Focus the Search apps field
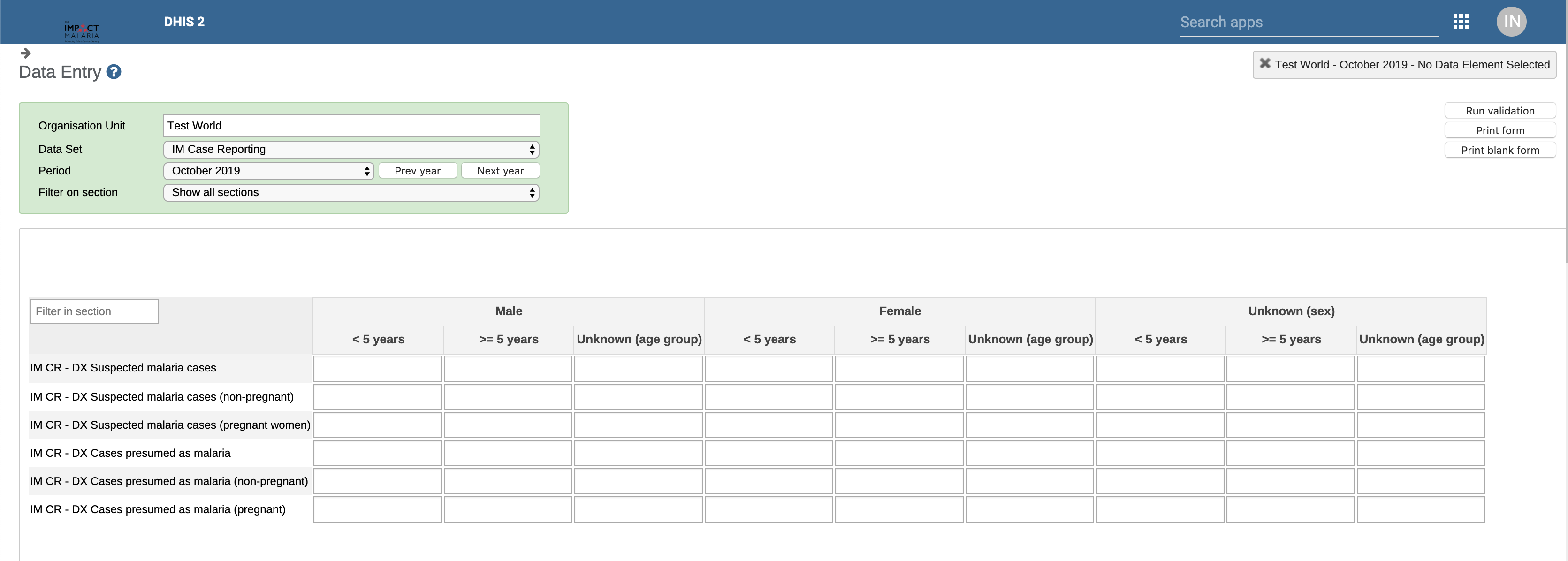1568x561 pixels. 1309,23
